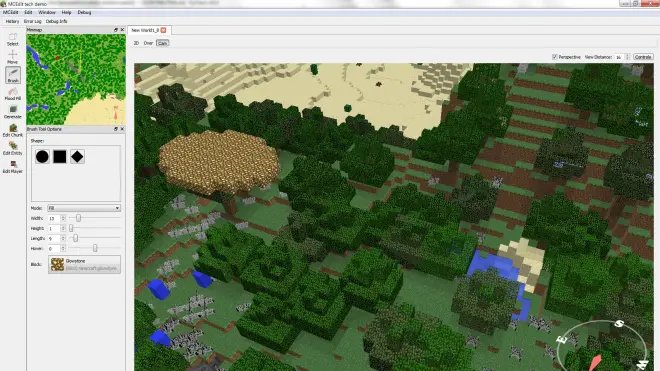Choose the Brush tool
Image resolution: width=660 pixels, height=371 pixels.
(13, 75)
